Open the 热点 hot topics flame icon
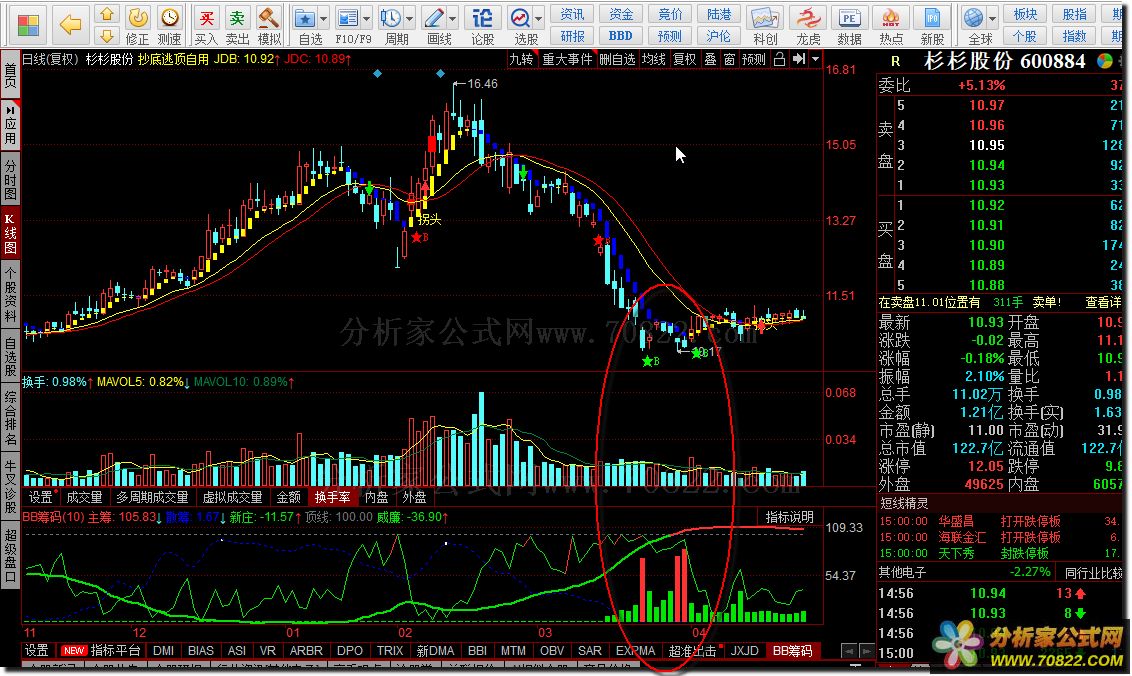Screen dimensions: 1132x676 point(891,25)
